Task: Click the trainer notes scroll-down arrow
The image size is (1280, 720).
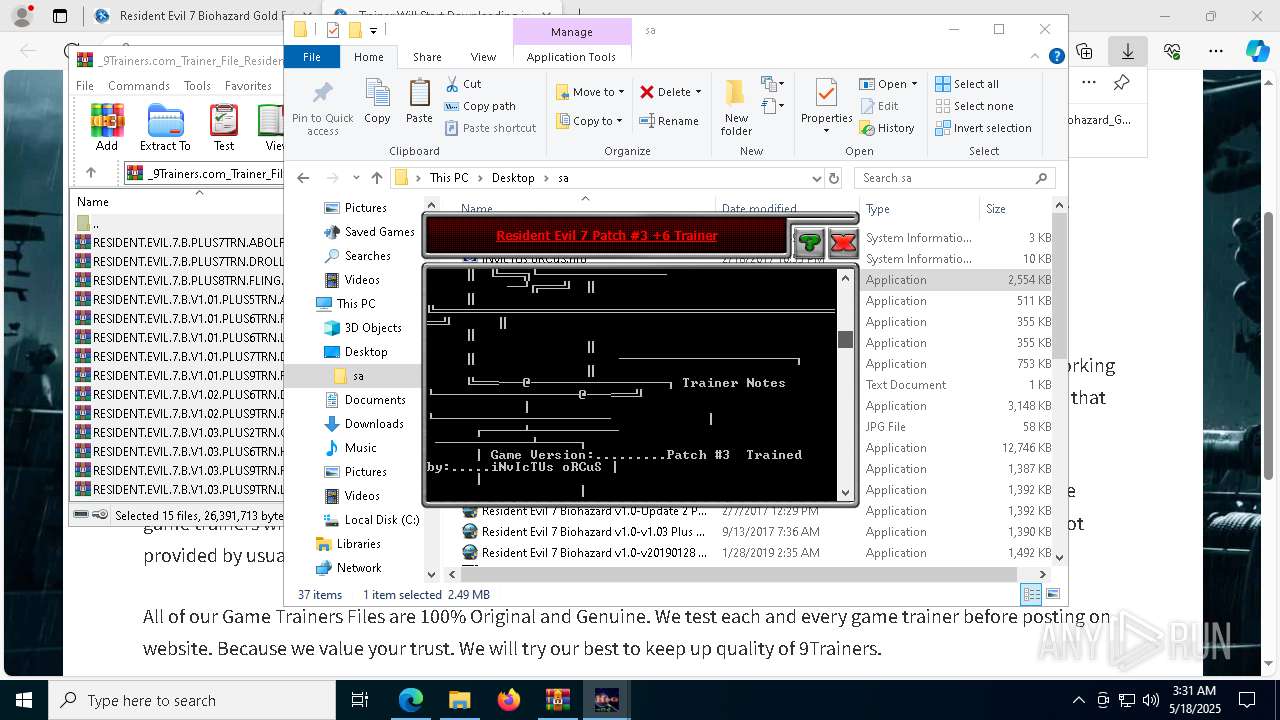Action: 846,492
